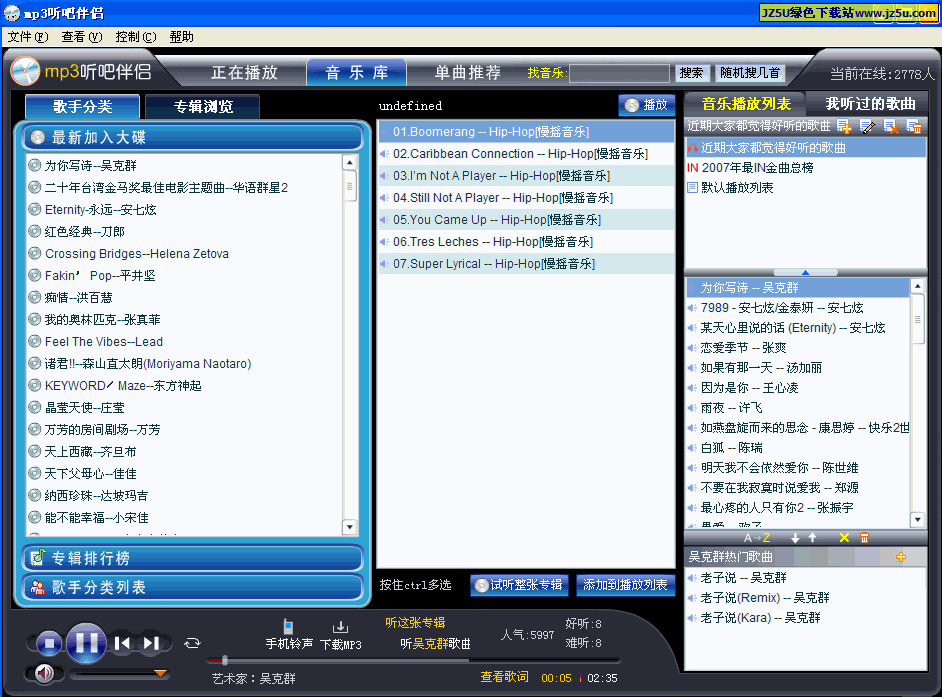Click the 添加到播放列表 button
Screen dimensions: 942x697
point(625,585)
